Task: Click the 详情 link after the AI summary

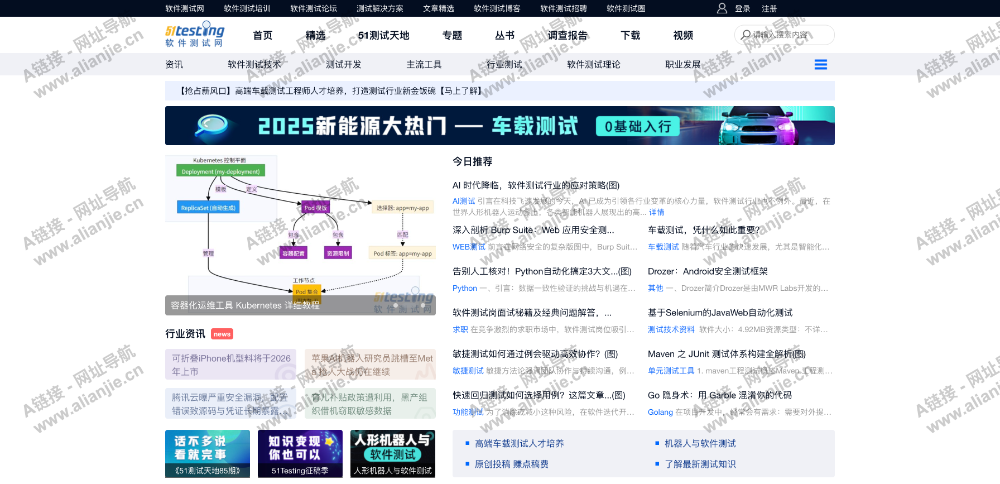Action: 656,212
